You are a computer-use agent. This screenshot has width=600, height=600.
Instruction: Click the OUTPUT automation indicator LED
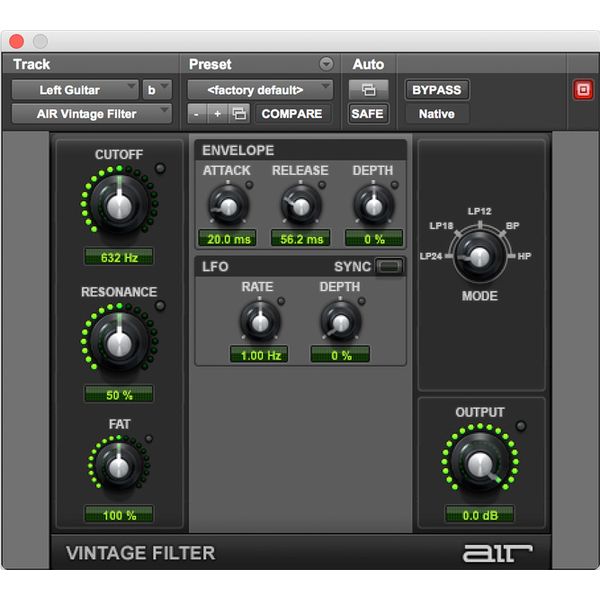[521, 426]
